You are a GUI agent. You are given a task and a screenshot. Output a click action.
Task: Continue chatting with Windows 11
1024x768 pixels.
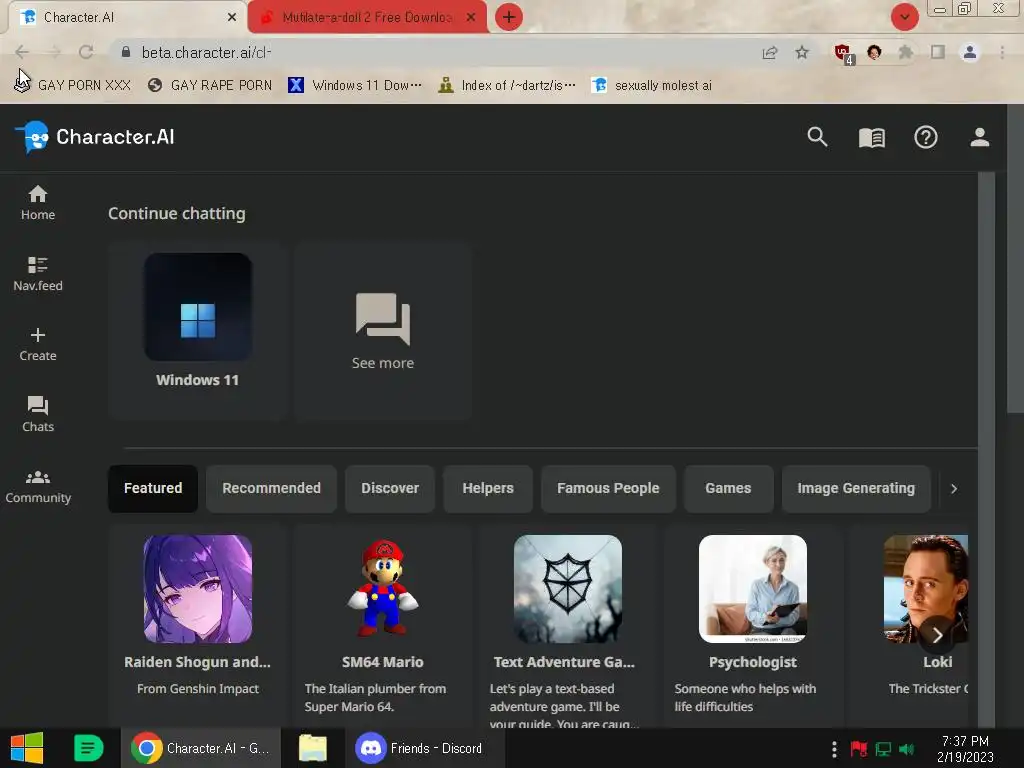tap(197, 330)
